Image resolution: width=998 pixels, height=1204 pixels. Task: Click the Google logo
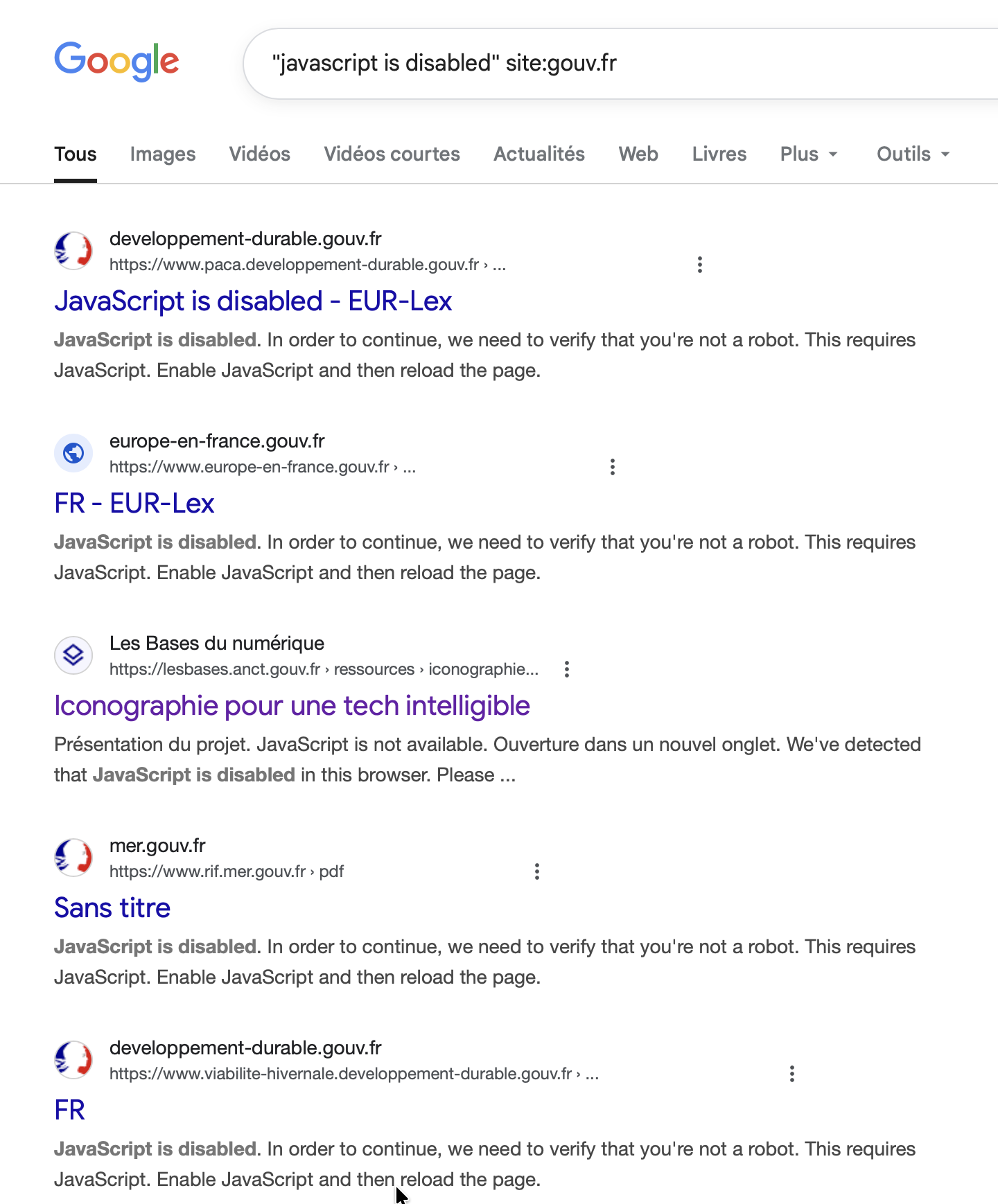coord(116,62)
